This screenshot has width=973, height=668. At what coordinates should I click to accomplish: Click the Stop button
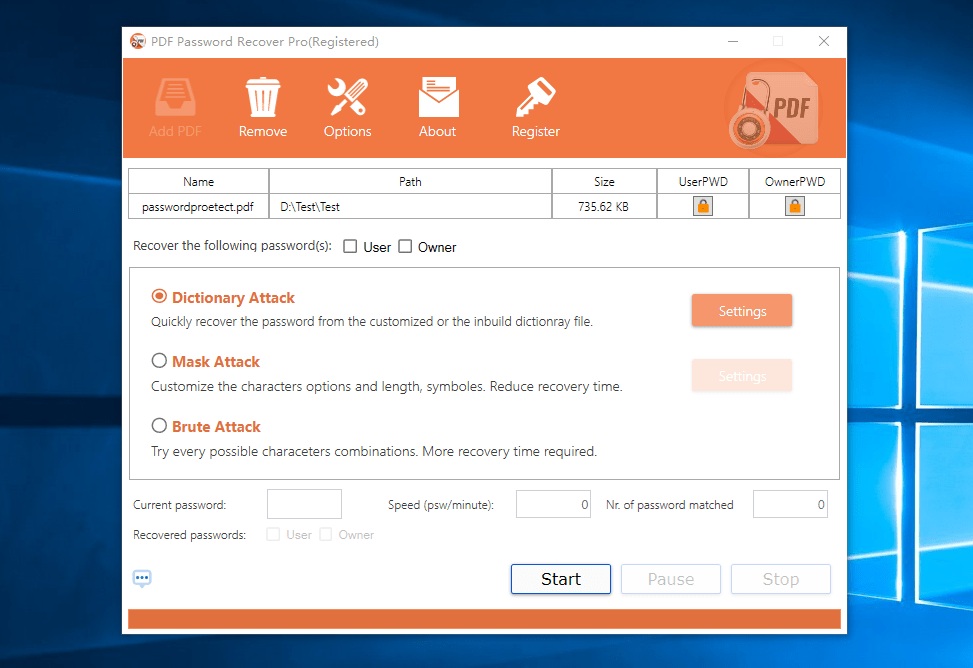[781, 579]
